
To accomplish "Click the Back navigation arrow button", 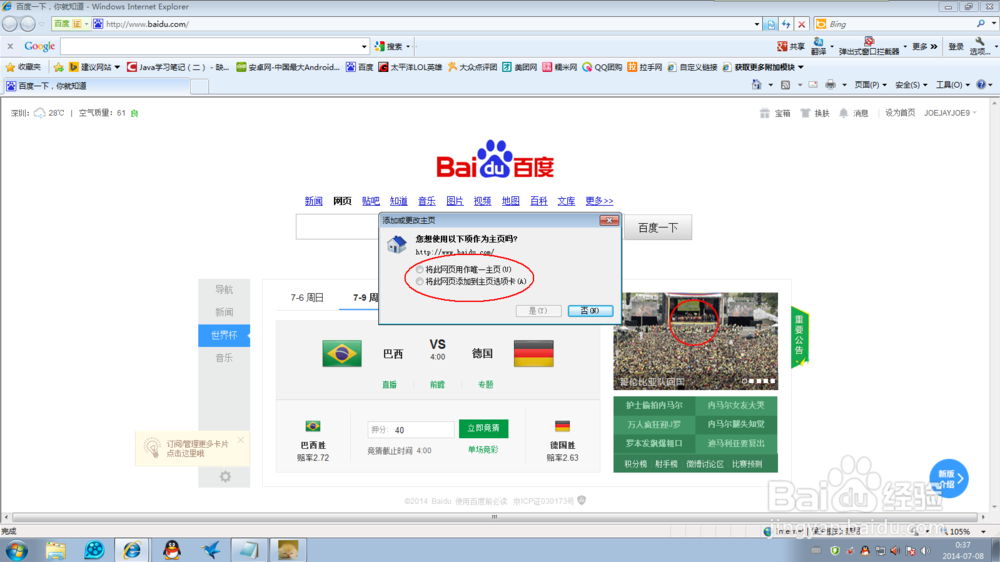I will 10,24.
